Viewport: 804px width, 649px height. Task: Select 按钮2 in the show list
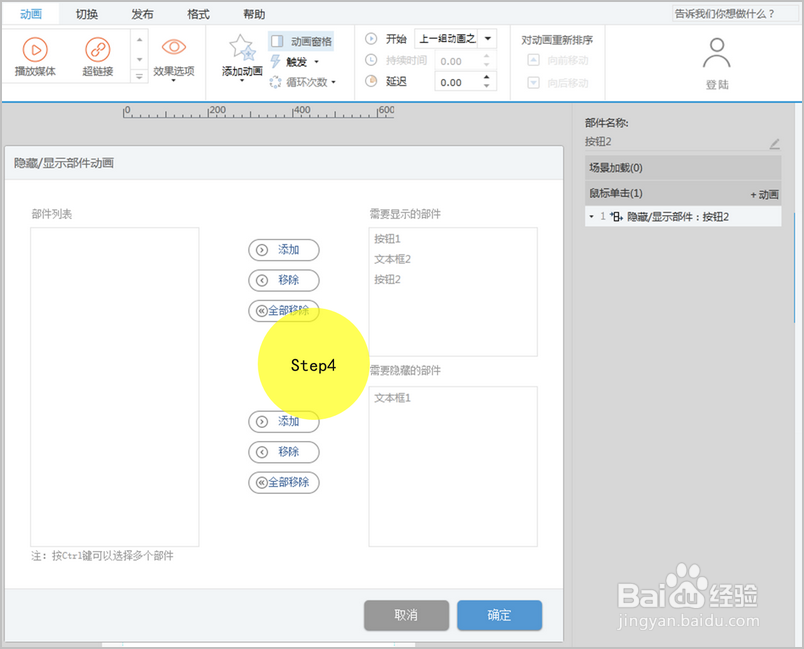tap(387, 279)
